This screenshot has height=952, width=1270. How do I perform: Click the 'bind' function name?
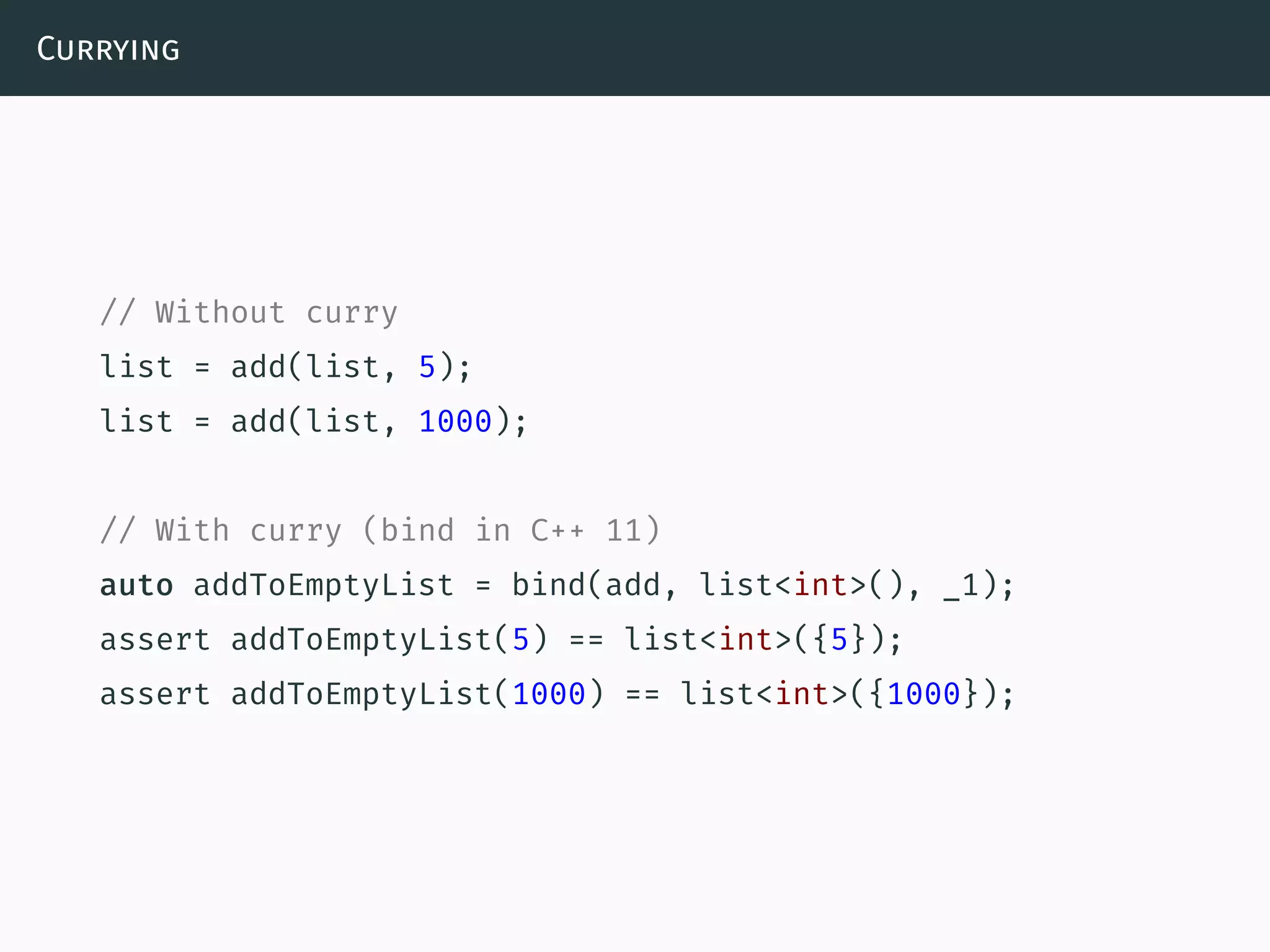pos(548,585)
